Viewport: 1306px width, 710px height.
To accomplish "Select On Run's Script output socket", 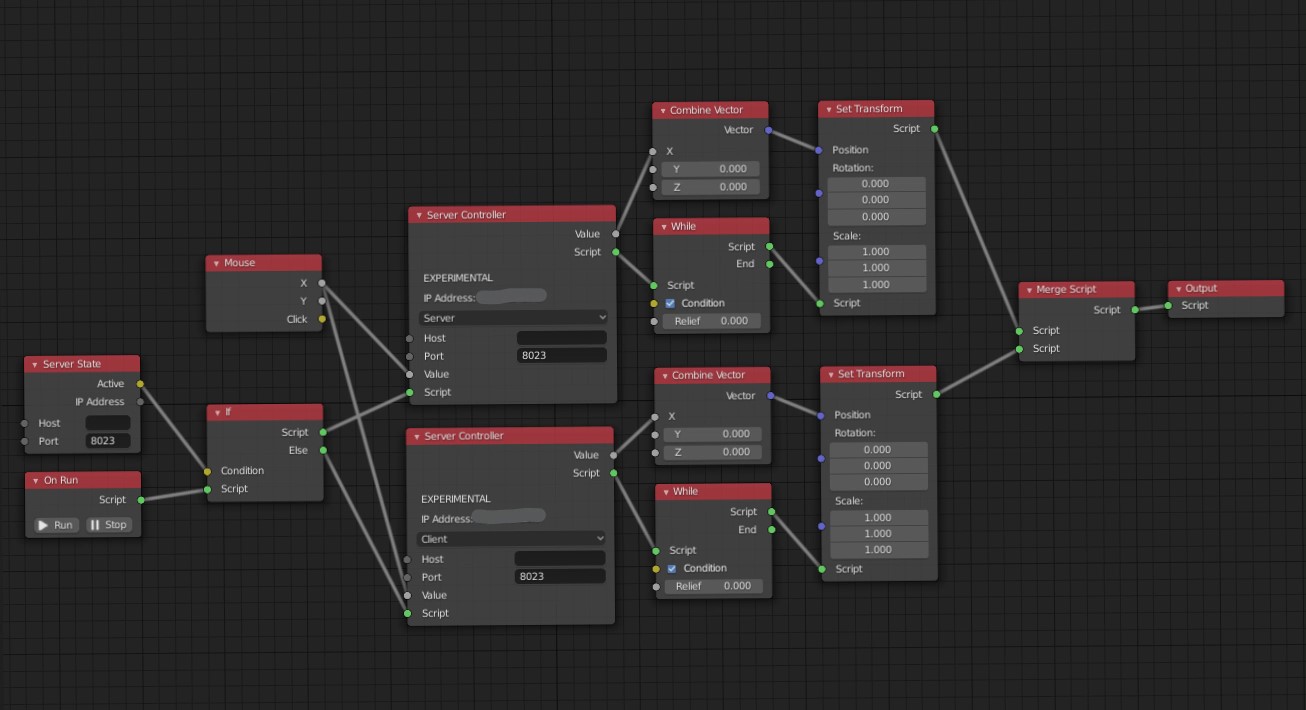I will point(140,499).
